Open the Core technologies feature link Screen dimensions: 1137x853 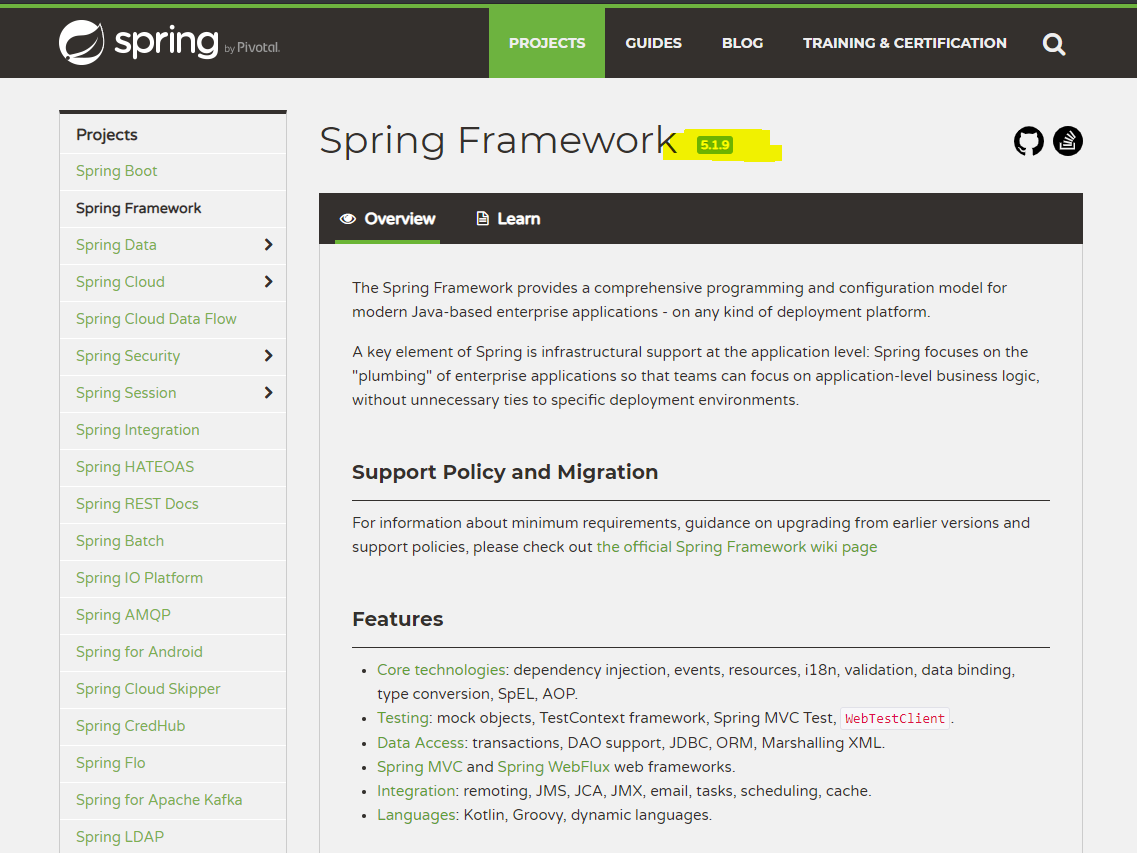pos(441,670)
